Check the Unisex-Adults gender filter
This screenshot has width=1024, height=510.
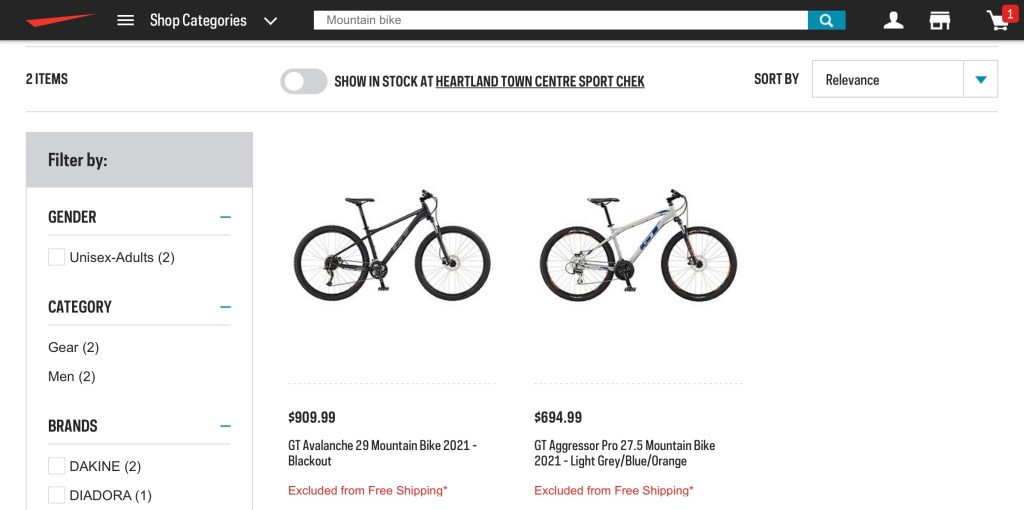(57, 257)
